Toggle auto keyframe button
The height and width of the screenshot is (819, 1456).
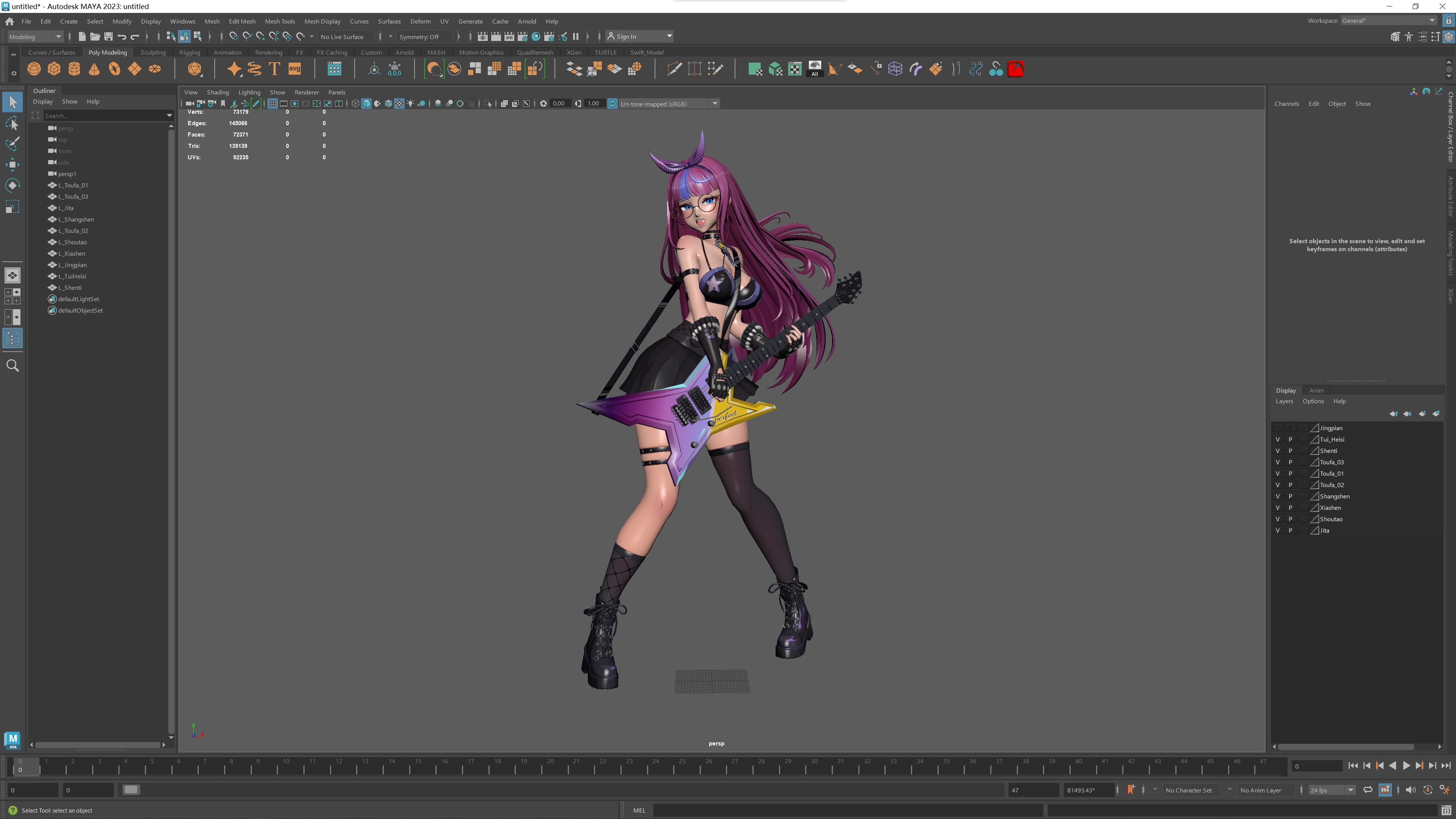pyautogui.click(x=1428, y=790)
